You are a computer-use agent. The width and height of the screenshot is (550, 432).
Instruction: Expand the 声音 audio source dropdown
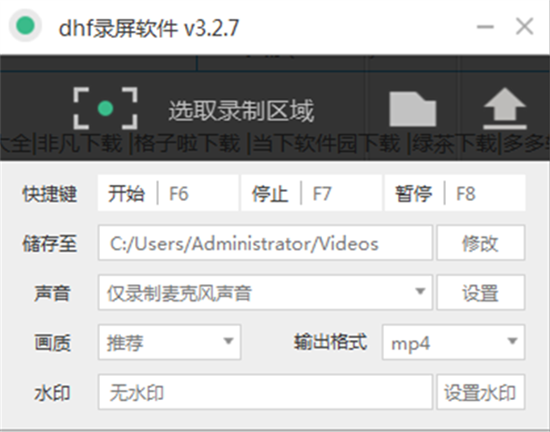265,292
